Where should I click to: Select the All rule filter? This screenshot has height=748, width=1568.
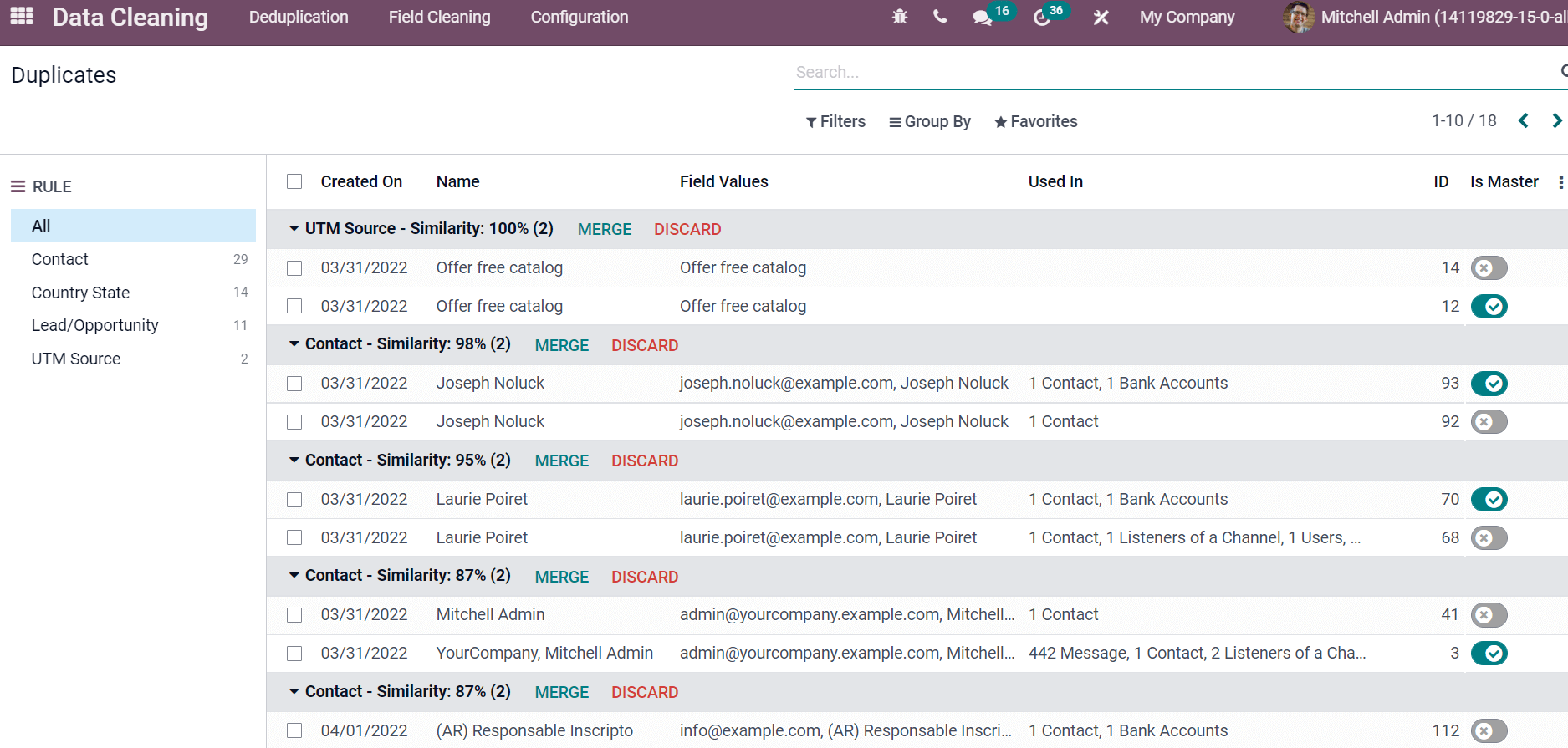[x=133, y=226]
